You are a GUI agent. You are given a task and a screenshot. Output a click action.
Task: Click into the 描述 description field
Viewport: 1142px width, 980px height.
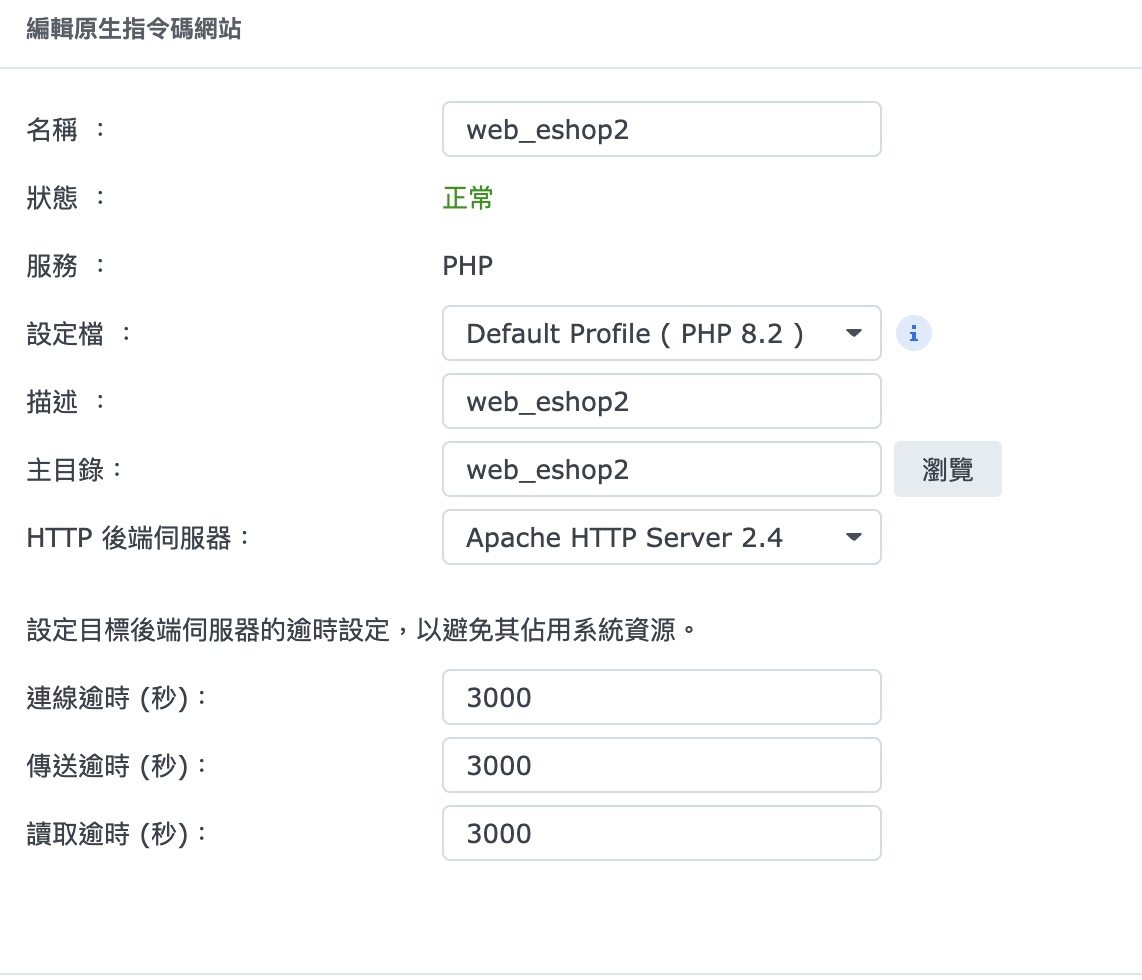(661, 402)
